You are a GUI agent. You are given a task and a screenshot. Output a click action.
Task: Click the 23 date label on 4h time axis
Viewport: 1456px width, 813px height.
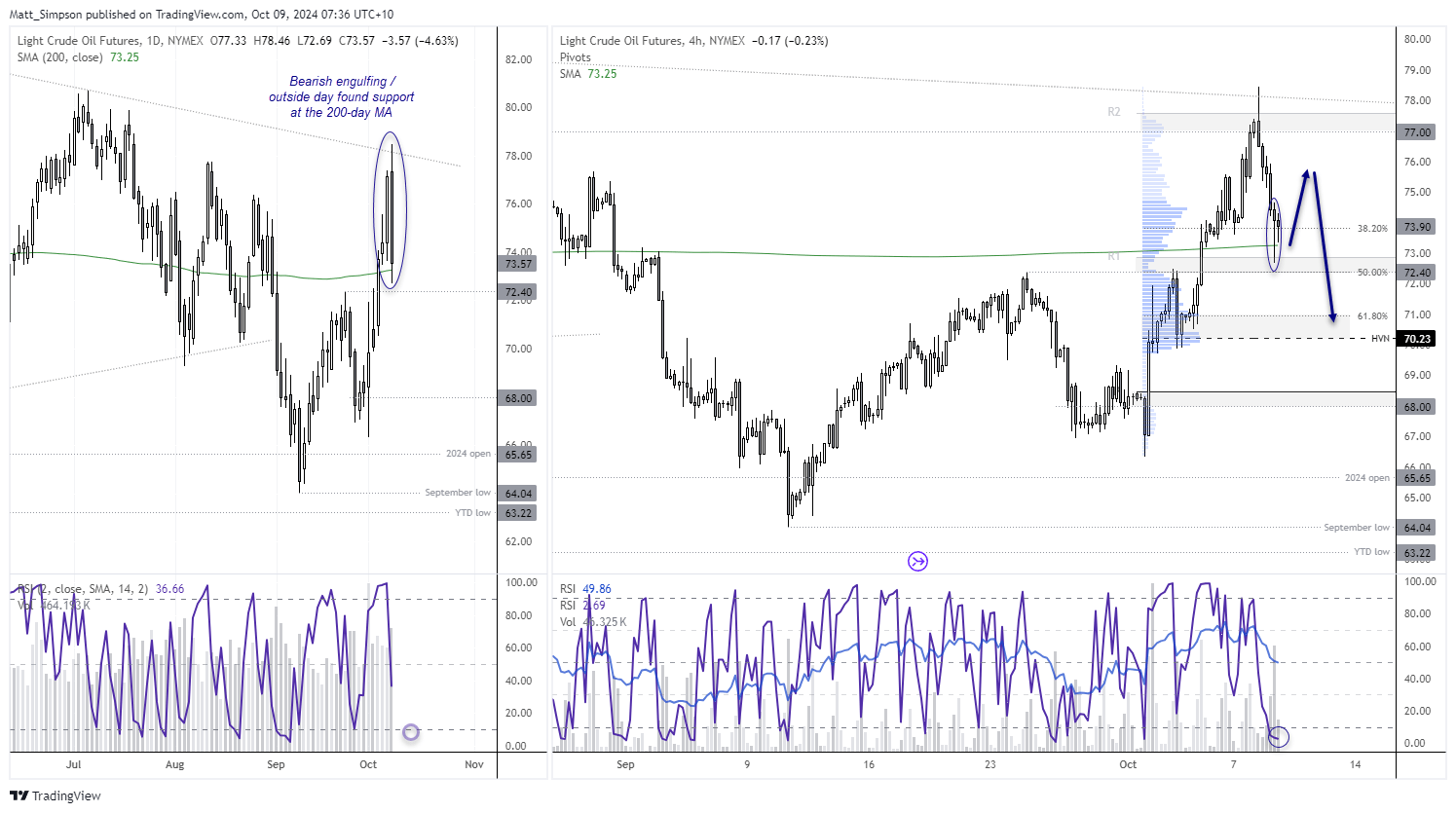(989, 764)
